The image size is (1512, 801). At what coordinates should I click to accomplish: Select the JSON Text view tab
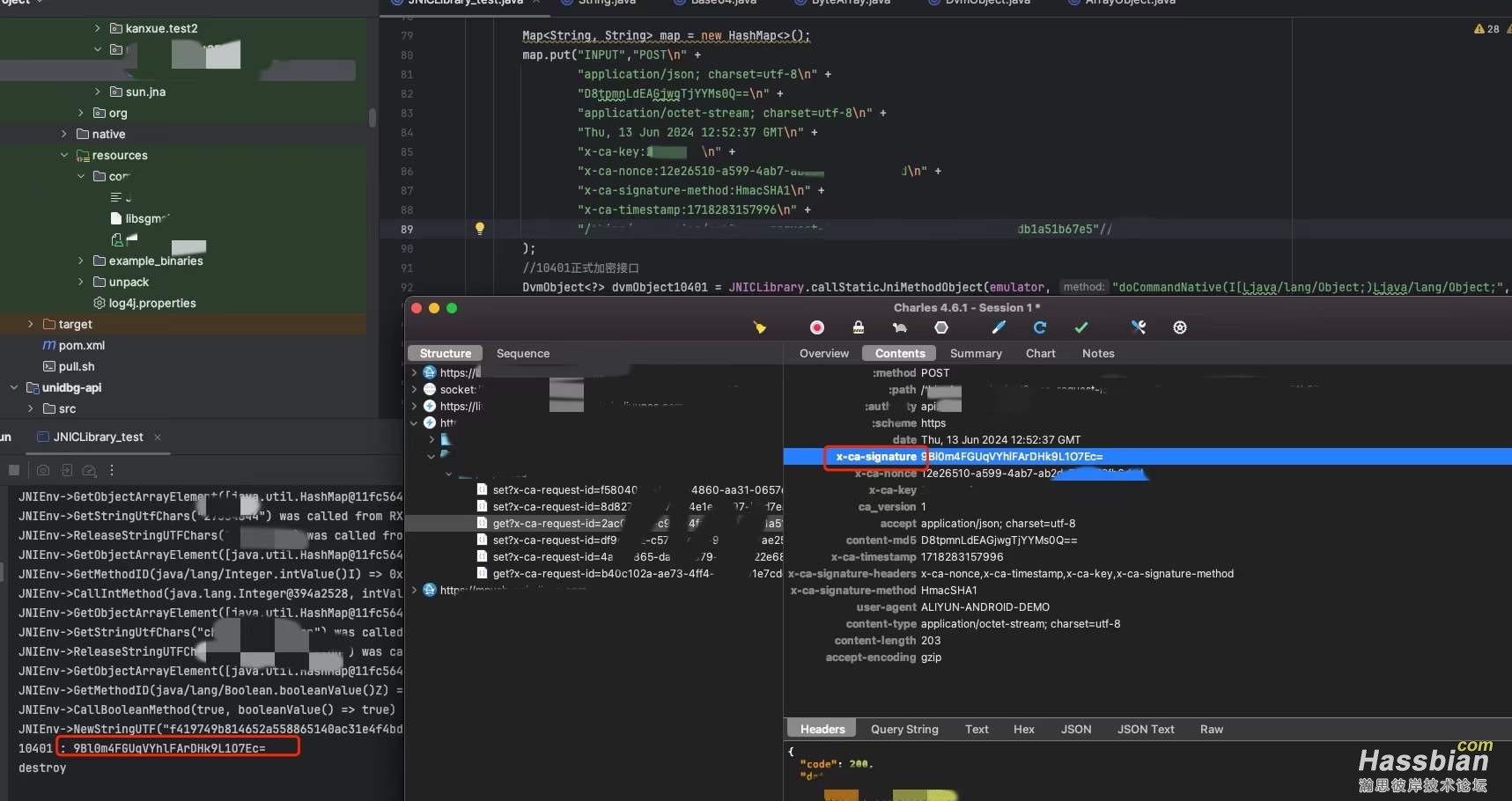[x=1146, y=729]
